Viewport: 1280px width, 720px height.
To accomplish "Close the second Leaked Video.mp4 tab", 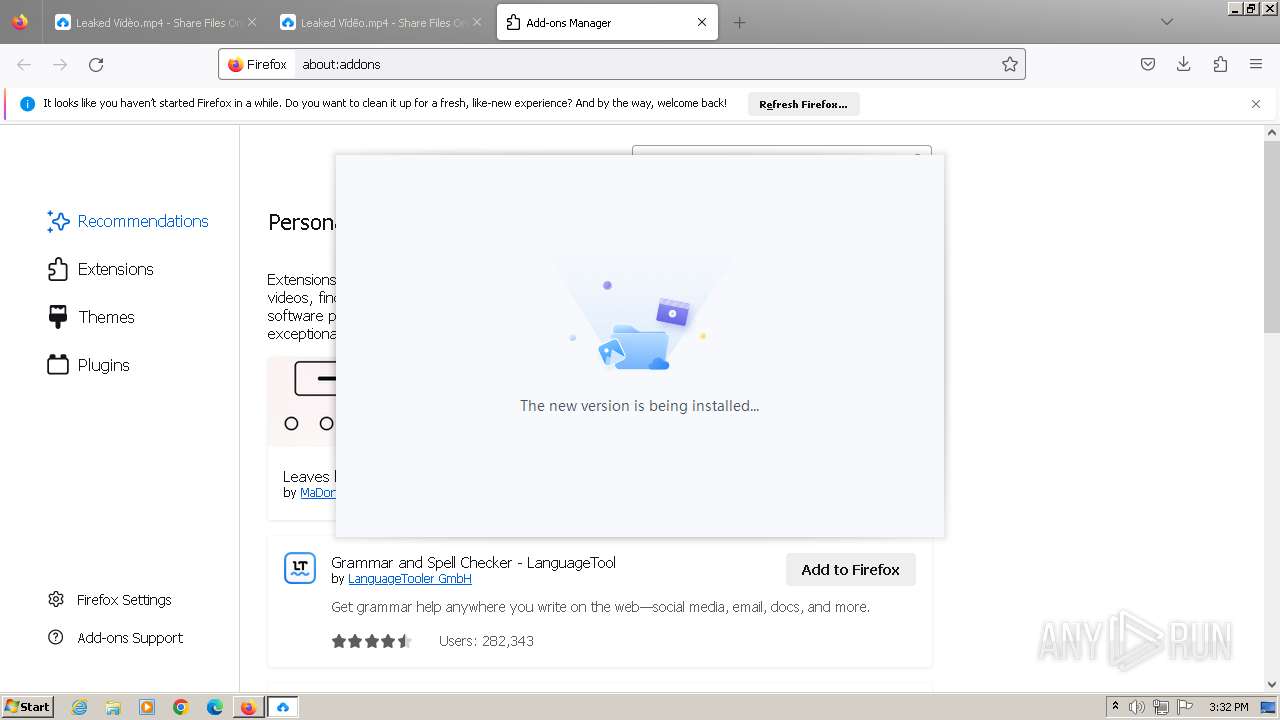I will pos(477,22).
